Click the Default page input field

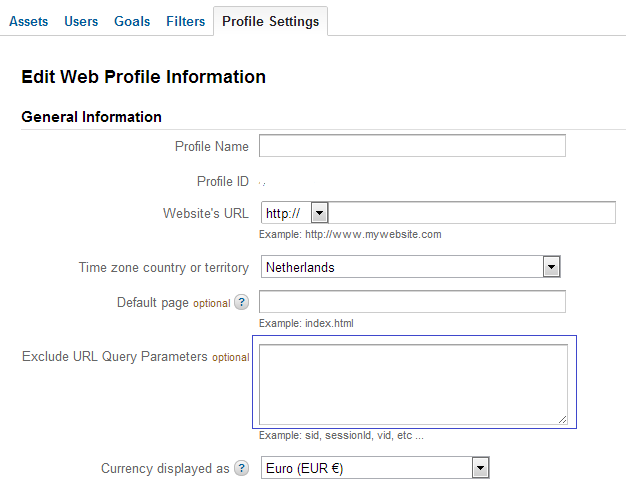coord(412,302)
